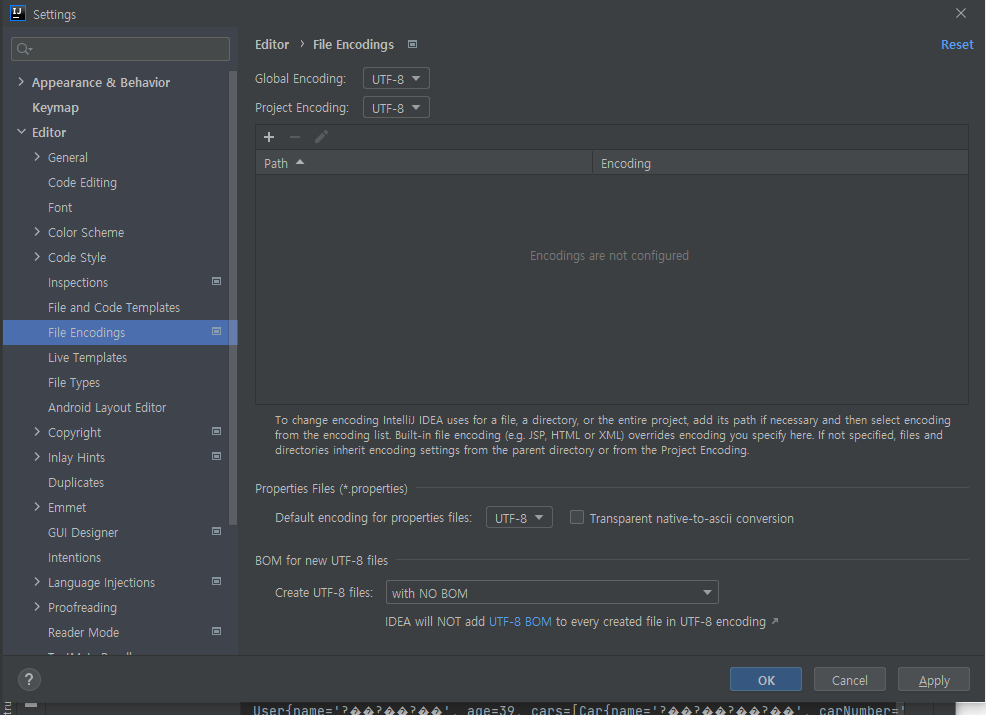Open Intentions settings page

tap(74, 557)
